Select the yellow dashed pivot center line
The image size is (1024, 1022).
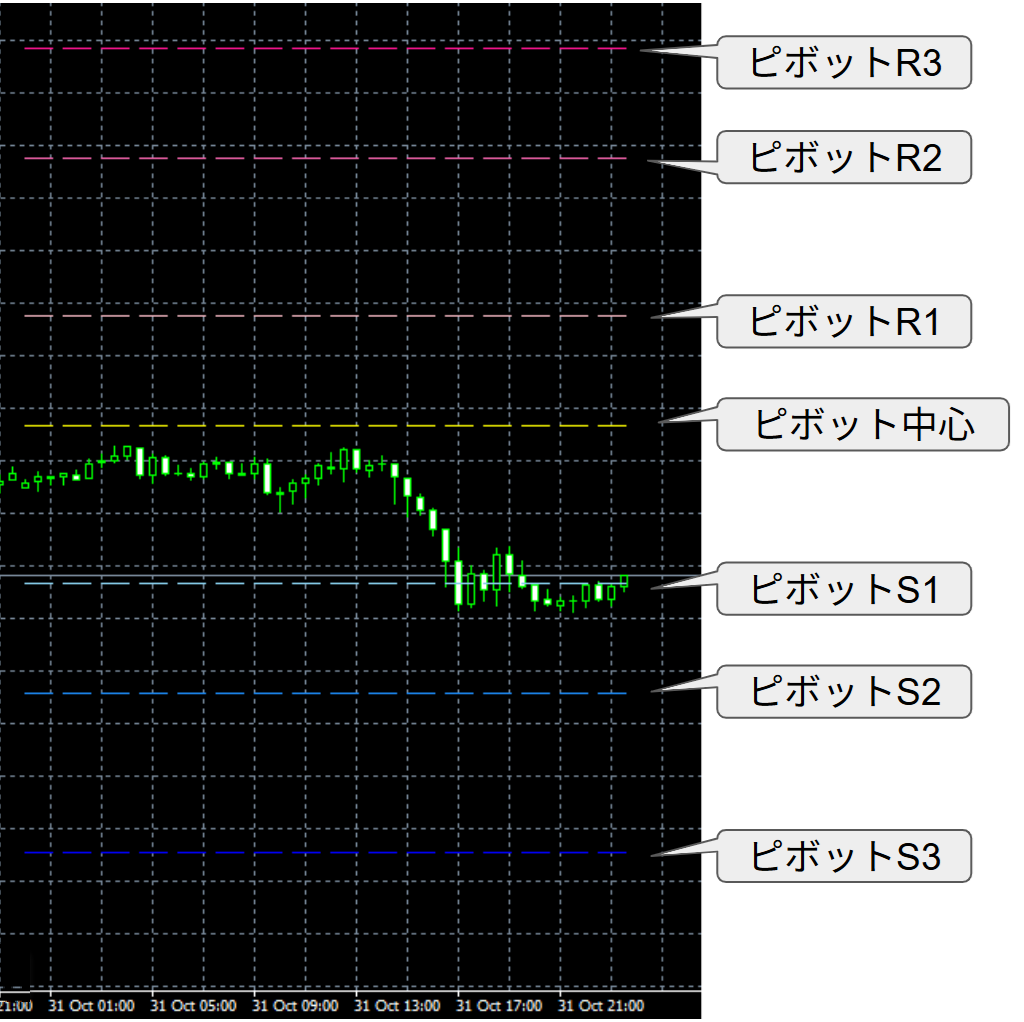click(325, 426)
